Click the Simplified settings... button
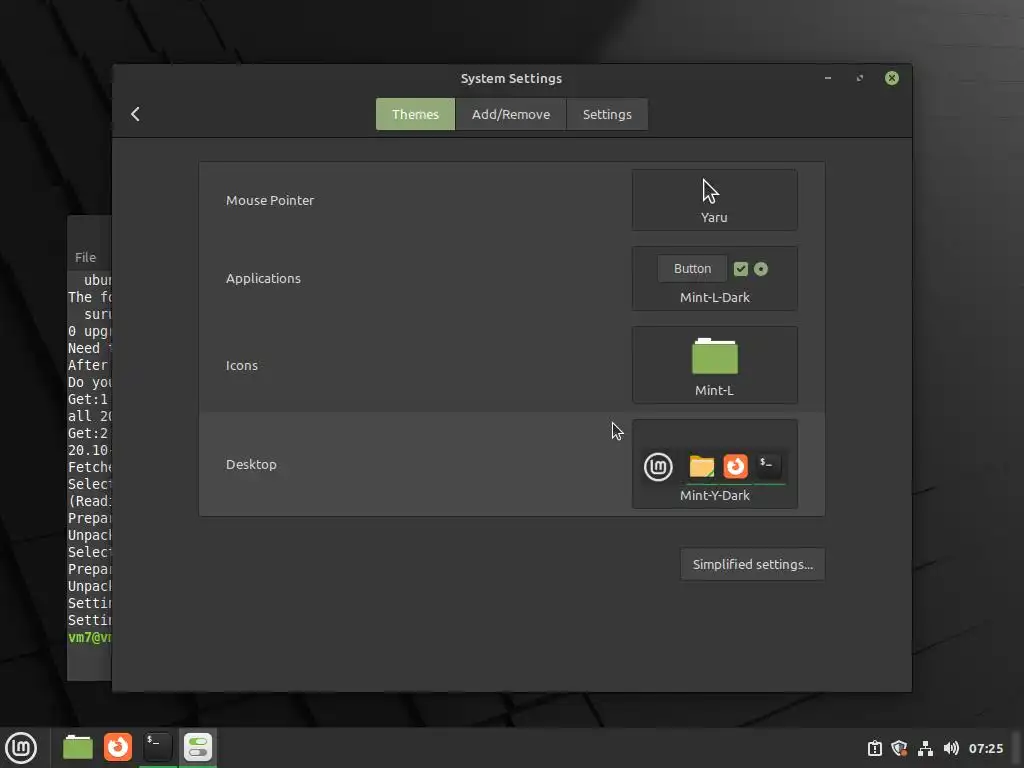1024x768 pixels. click(752, 564)
